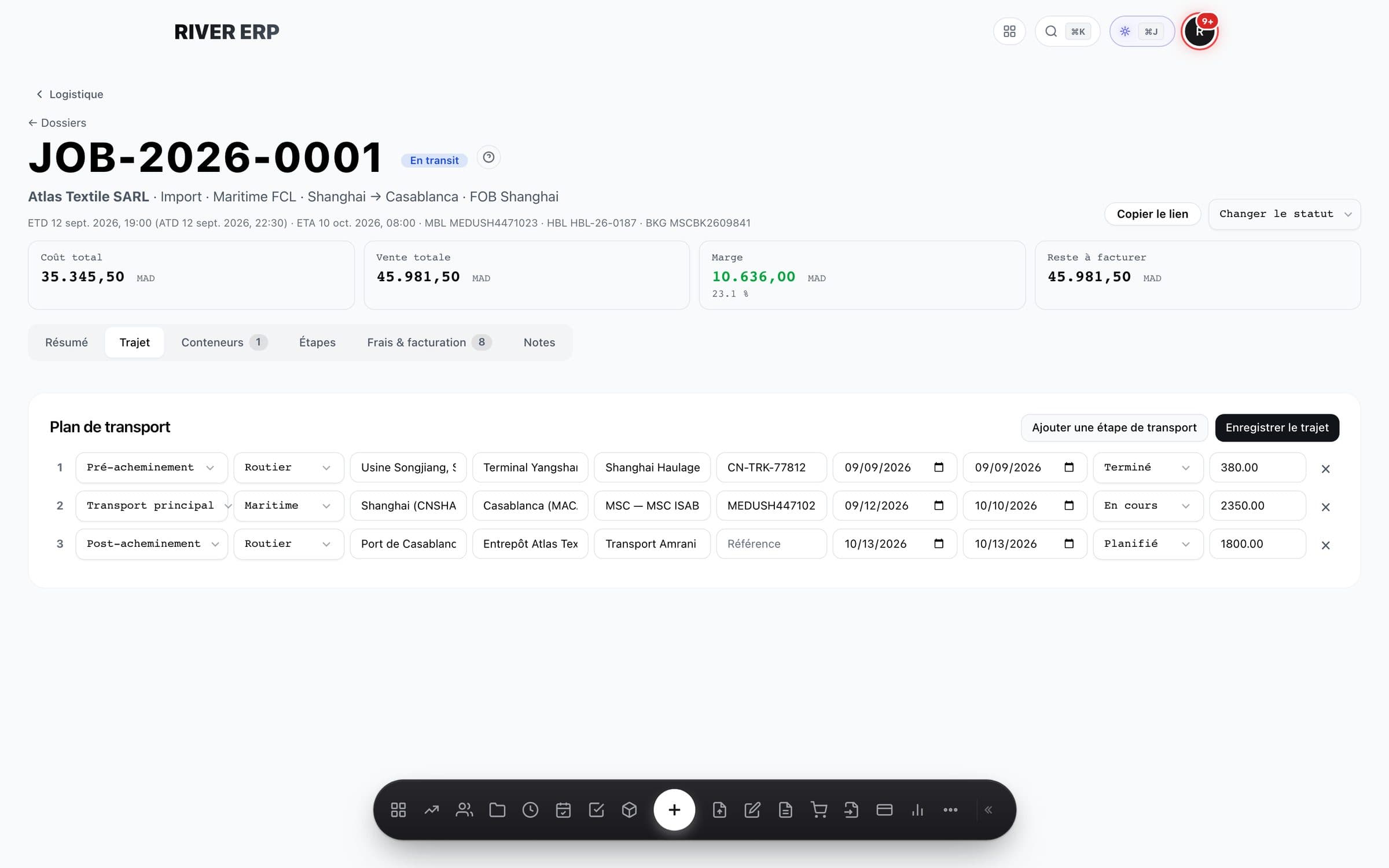Viewport: 1389px width, 868px height.
Task: Click the white plus create button
Action: (x=674, y=810)
